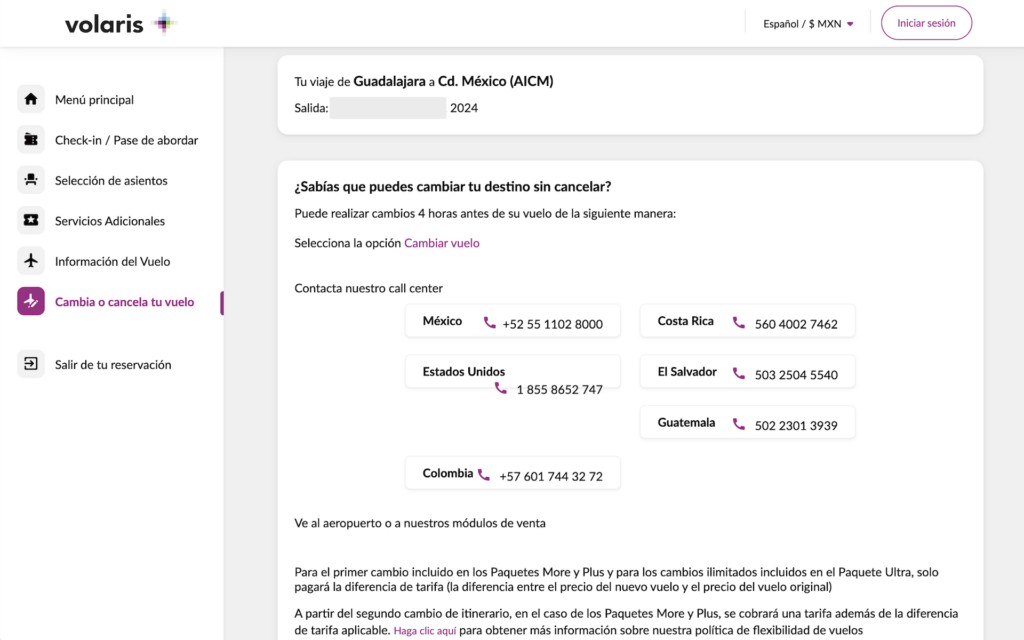This screenshot has height=640, width=1024.
Task: Click the 'Estados Unidos' country label
Action: point(464,372)
